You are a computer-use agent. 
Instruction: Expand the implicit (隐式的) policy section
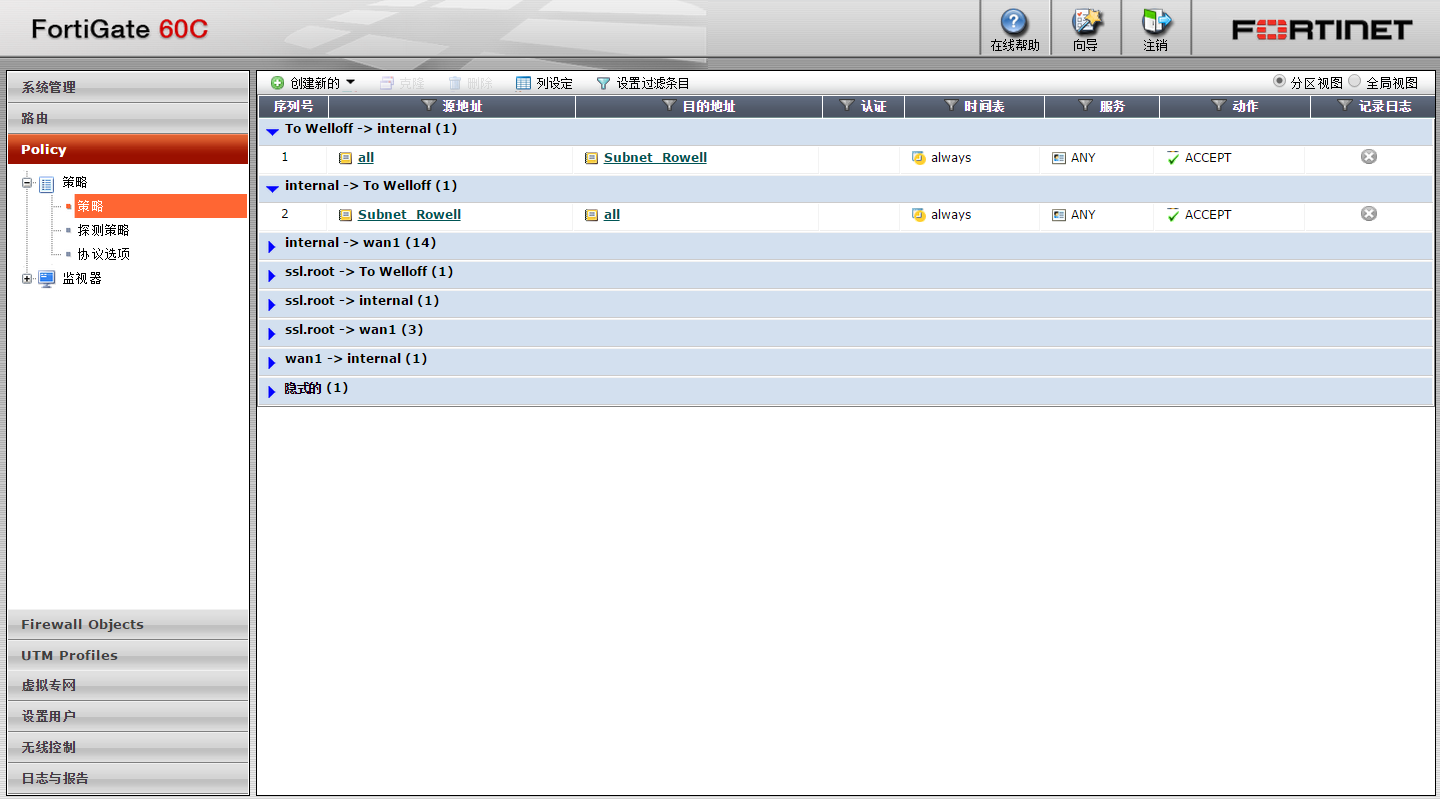[272, 391]
